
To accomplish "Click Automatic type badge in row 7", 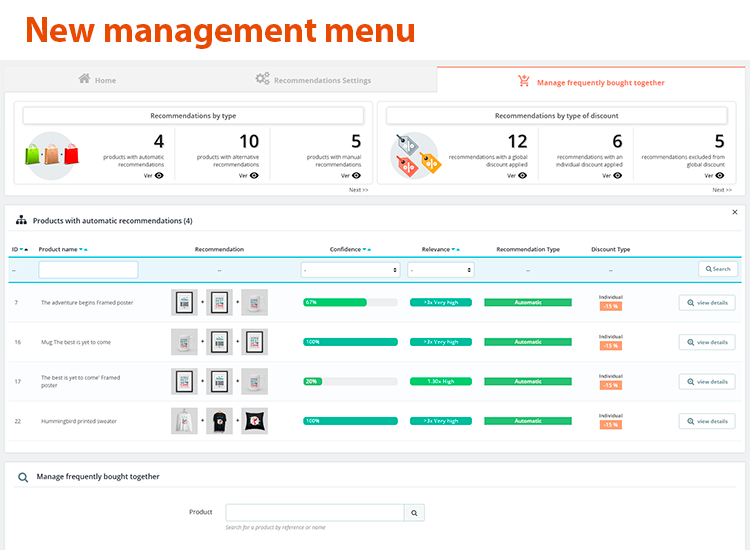I will tap(528, 302).
